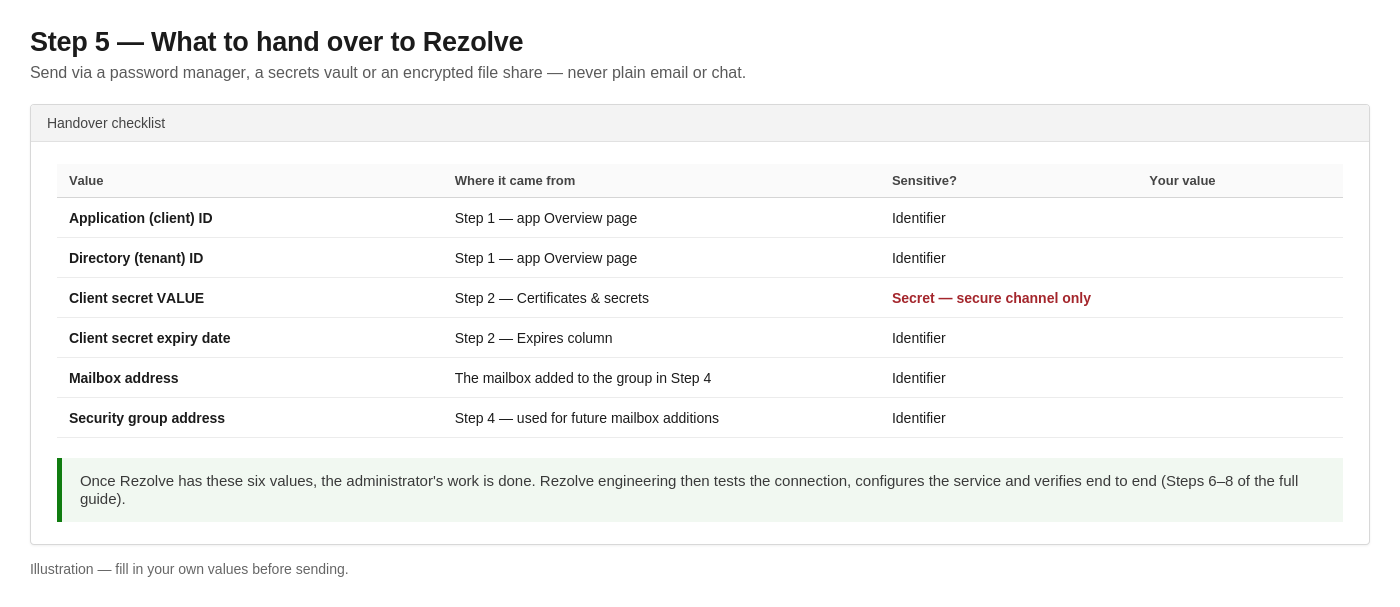Select the 'Client secret expiry date' cell
This screenshot has height=607, width=1400.
coord(150,338)
